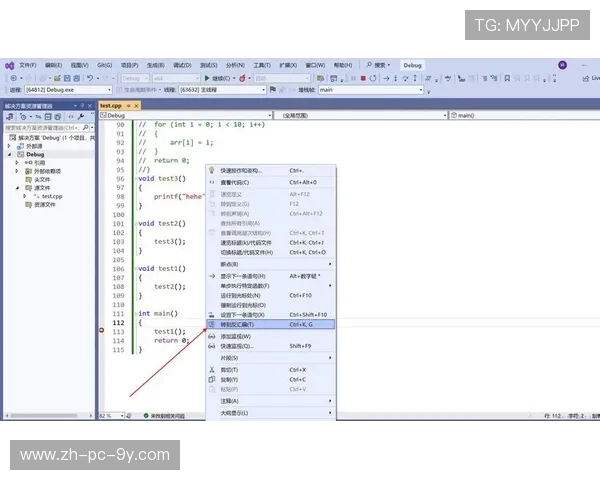Select the Cut Ctrl+X menu entry
The width and height of the screenshot is (600, 480).
271,370
